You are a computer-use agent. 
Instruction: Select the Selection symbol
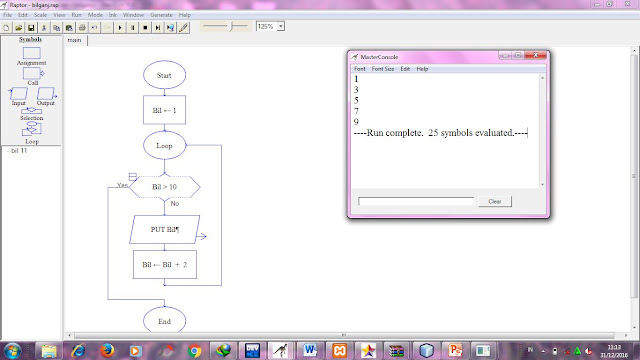(31, 111)
